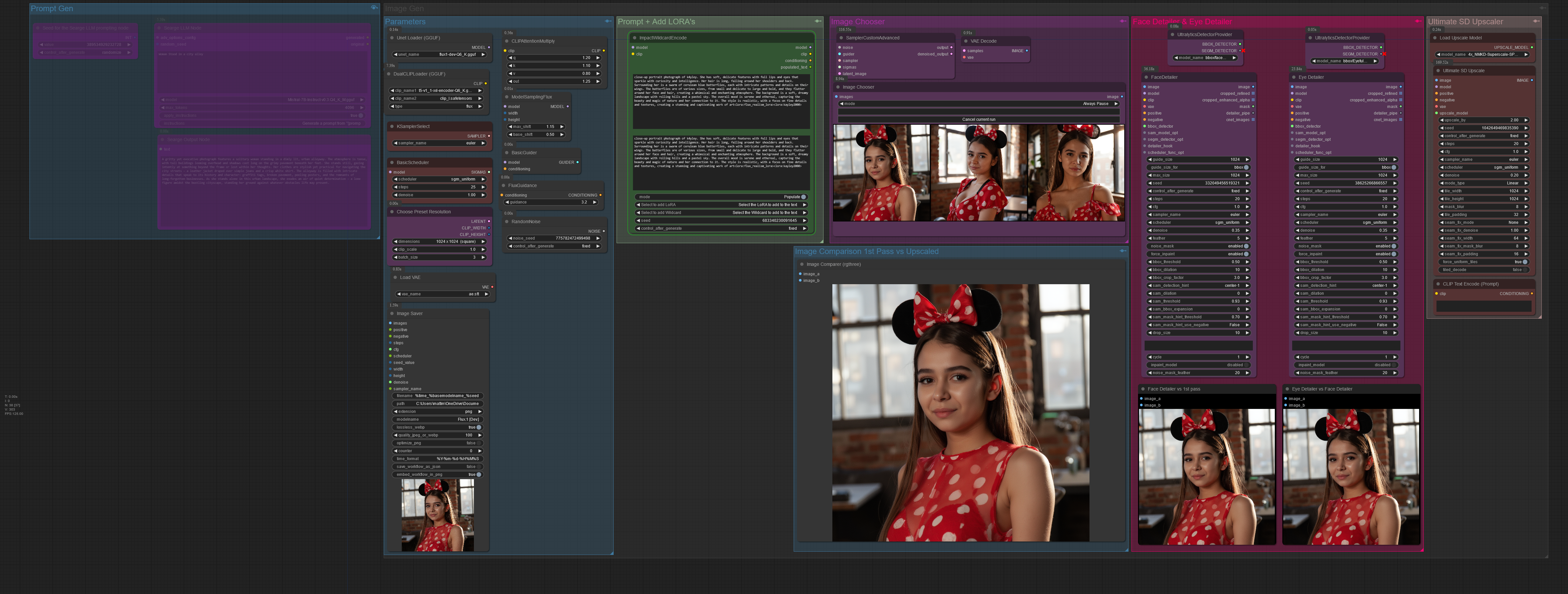This screenshot has width=1568, height=594.
Task: Toggle lossless_webp in Image Saver
Action: point(479,428)
